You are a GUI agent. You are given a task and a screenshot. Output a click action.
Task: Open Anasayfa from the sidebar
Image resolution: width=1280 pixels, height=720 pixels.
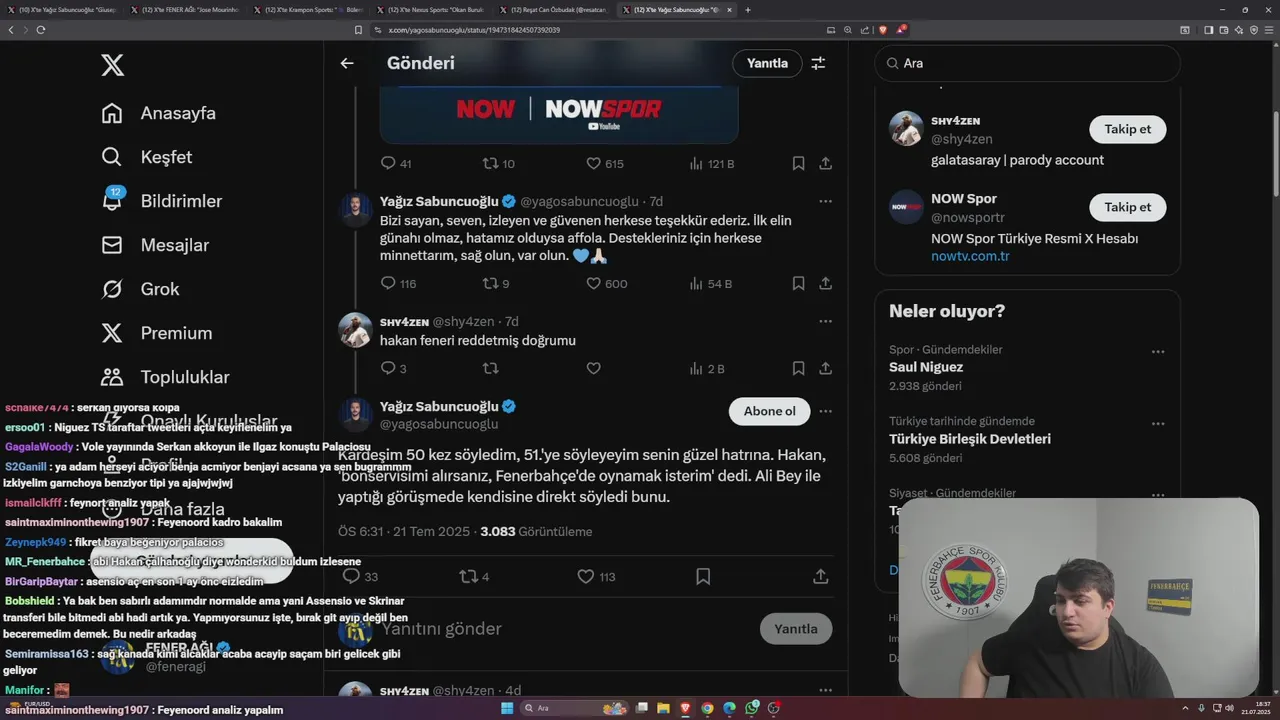tap(159, 113)
